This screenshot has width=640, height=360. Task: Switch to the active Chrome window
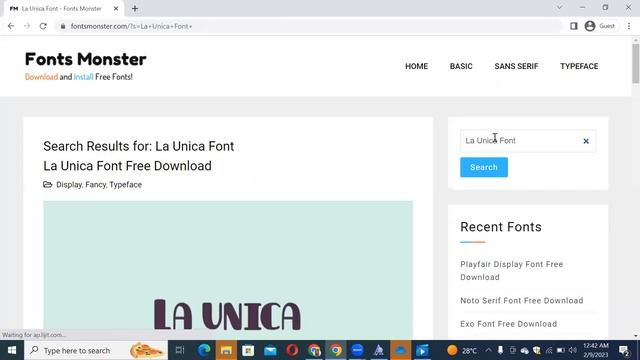click(x=336, y=350)
